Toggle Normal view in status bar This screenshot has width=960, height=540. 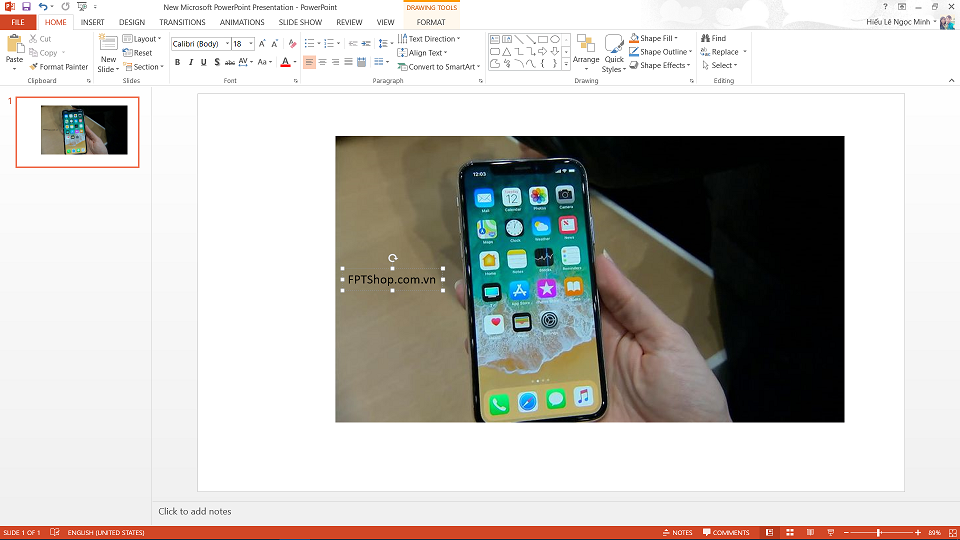(x=770, y=533)
